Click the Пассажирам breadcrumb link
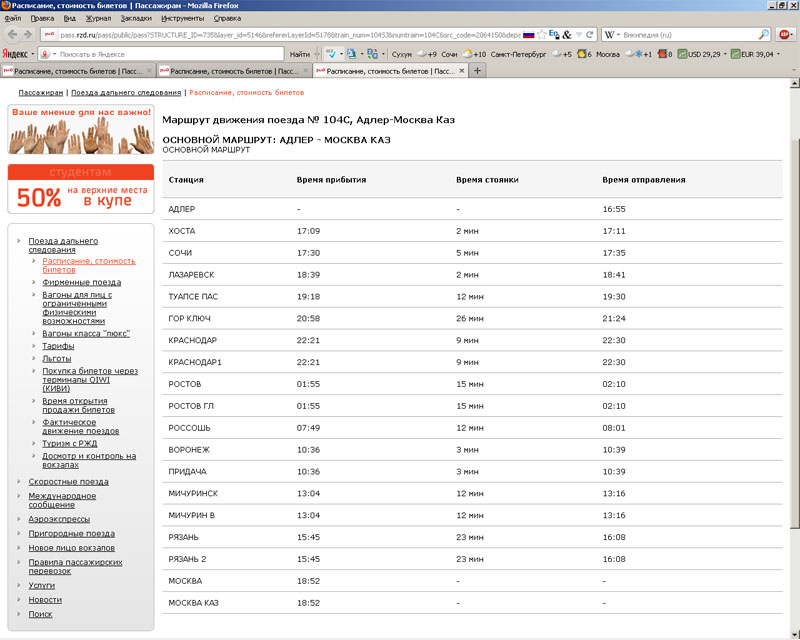The height and width of the screenshot is (640, 800). [x=40, y=92]
